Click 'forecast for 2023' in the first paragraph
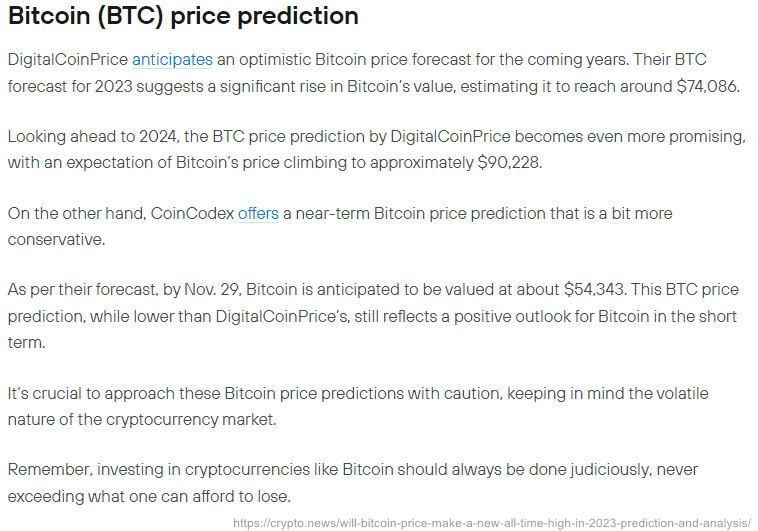The image size is (758, 531). click(x=70, y=86)
